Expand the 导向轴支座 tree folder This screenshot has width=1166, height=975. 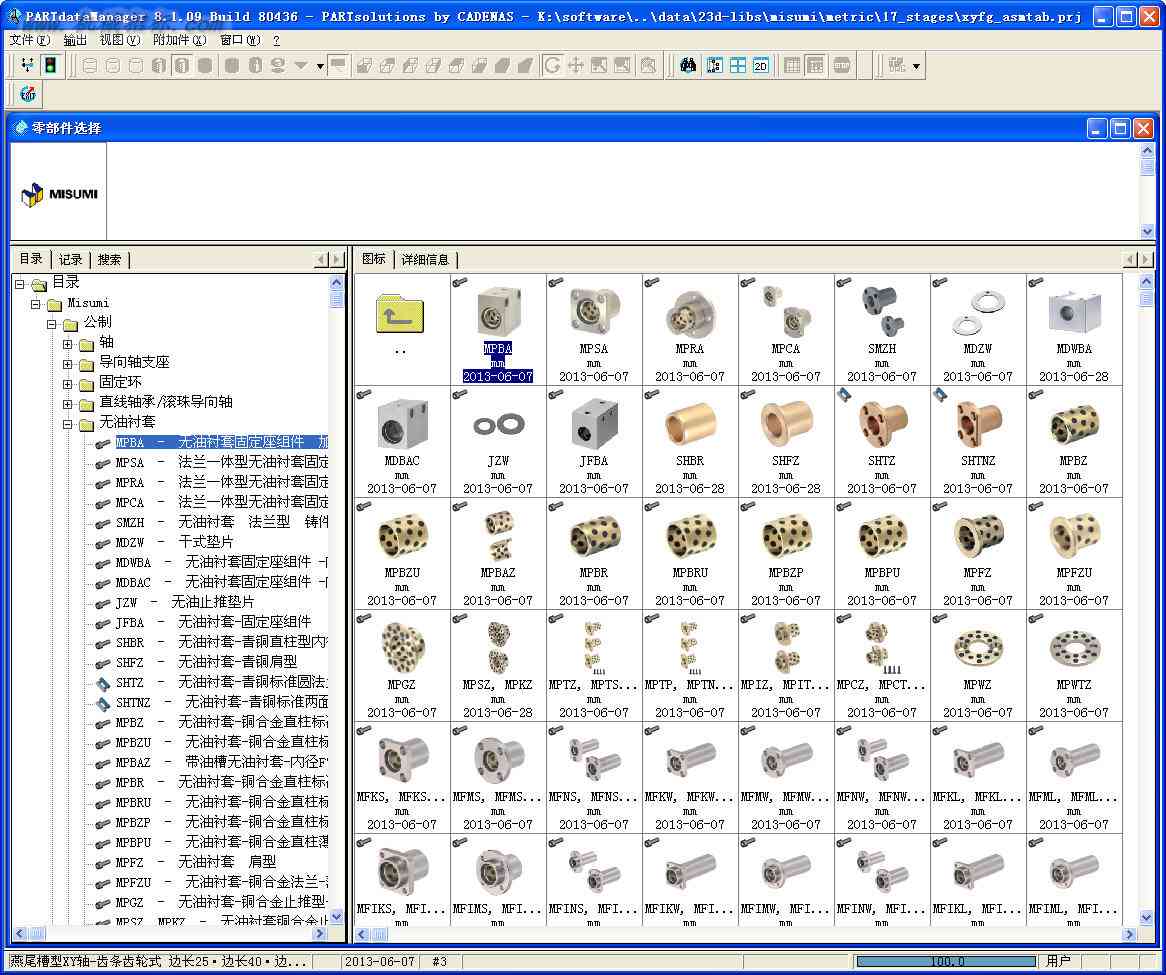tap(68, 364)
